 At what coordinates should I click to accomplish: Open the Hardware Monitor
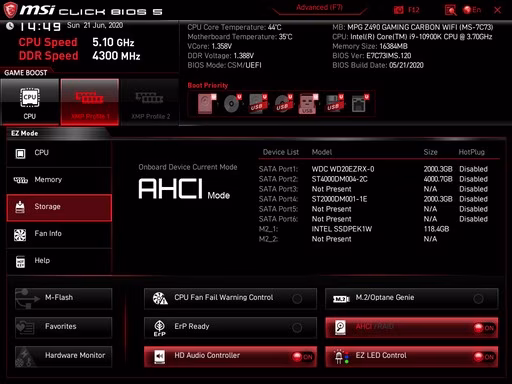point(63,356)
